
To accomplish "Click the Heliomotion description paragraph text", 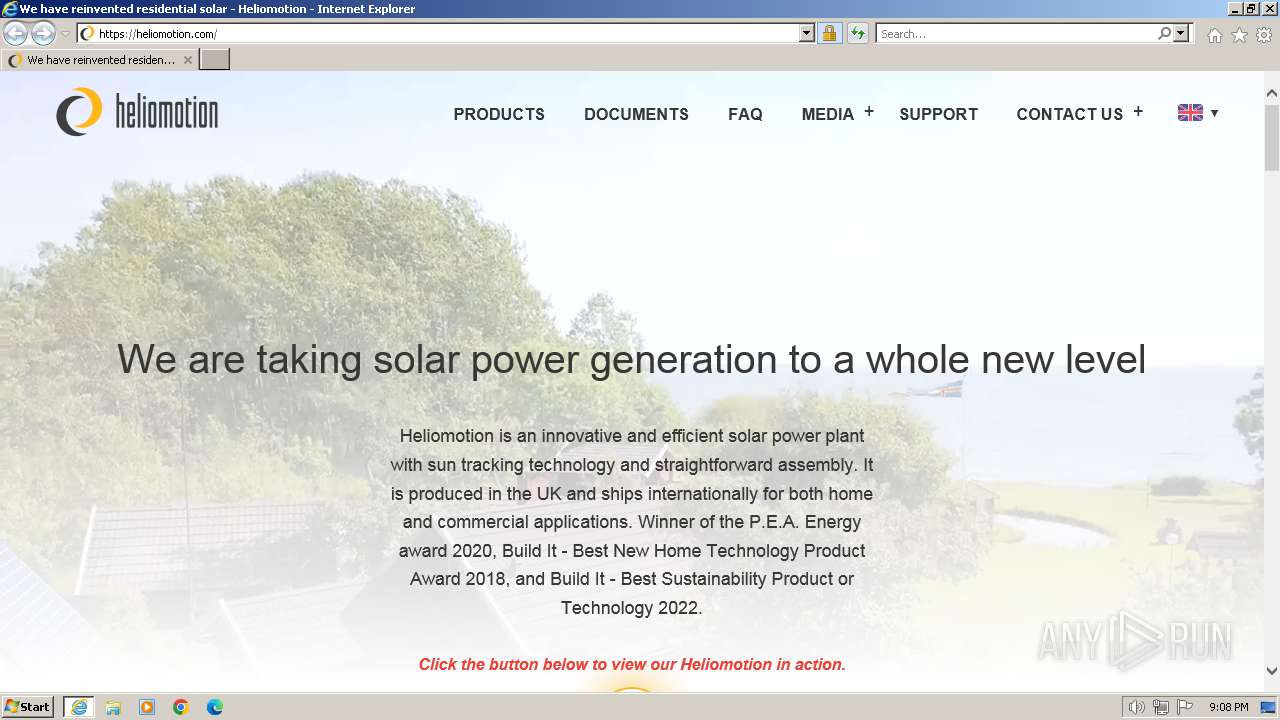I will point(632,521).
